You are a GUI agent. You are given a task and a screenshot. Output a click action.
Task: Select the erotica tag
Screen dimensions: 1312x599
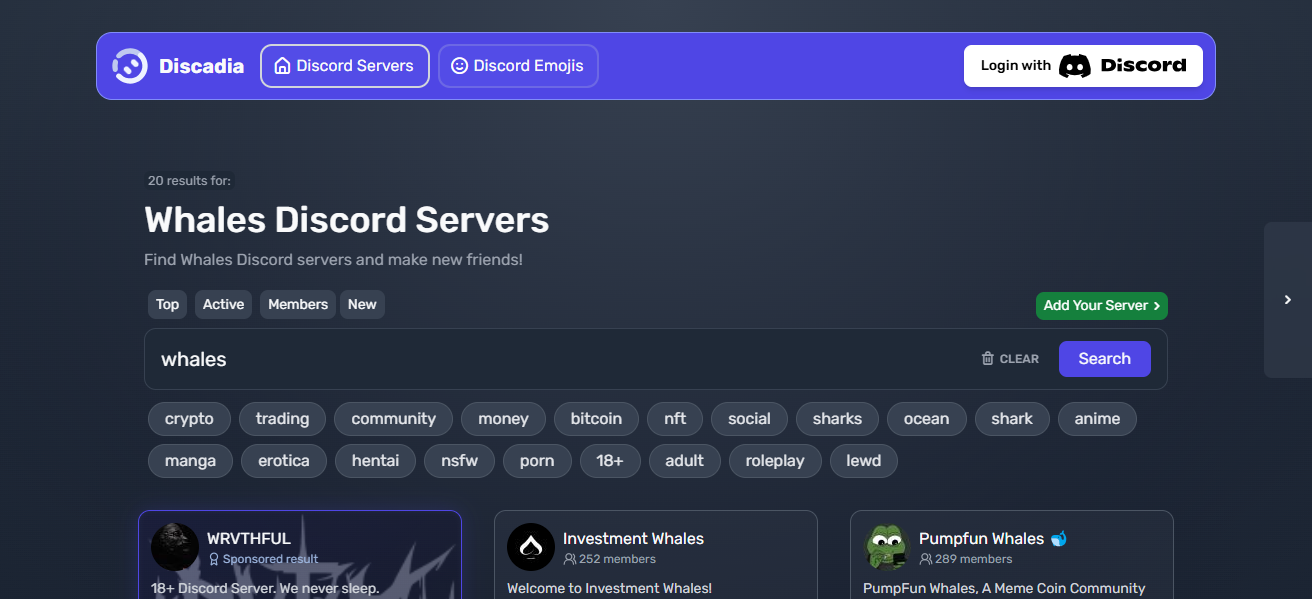(284, 461)
